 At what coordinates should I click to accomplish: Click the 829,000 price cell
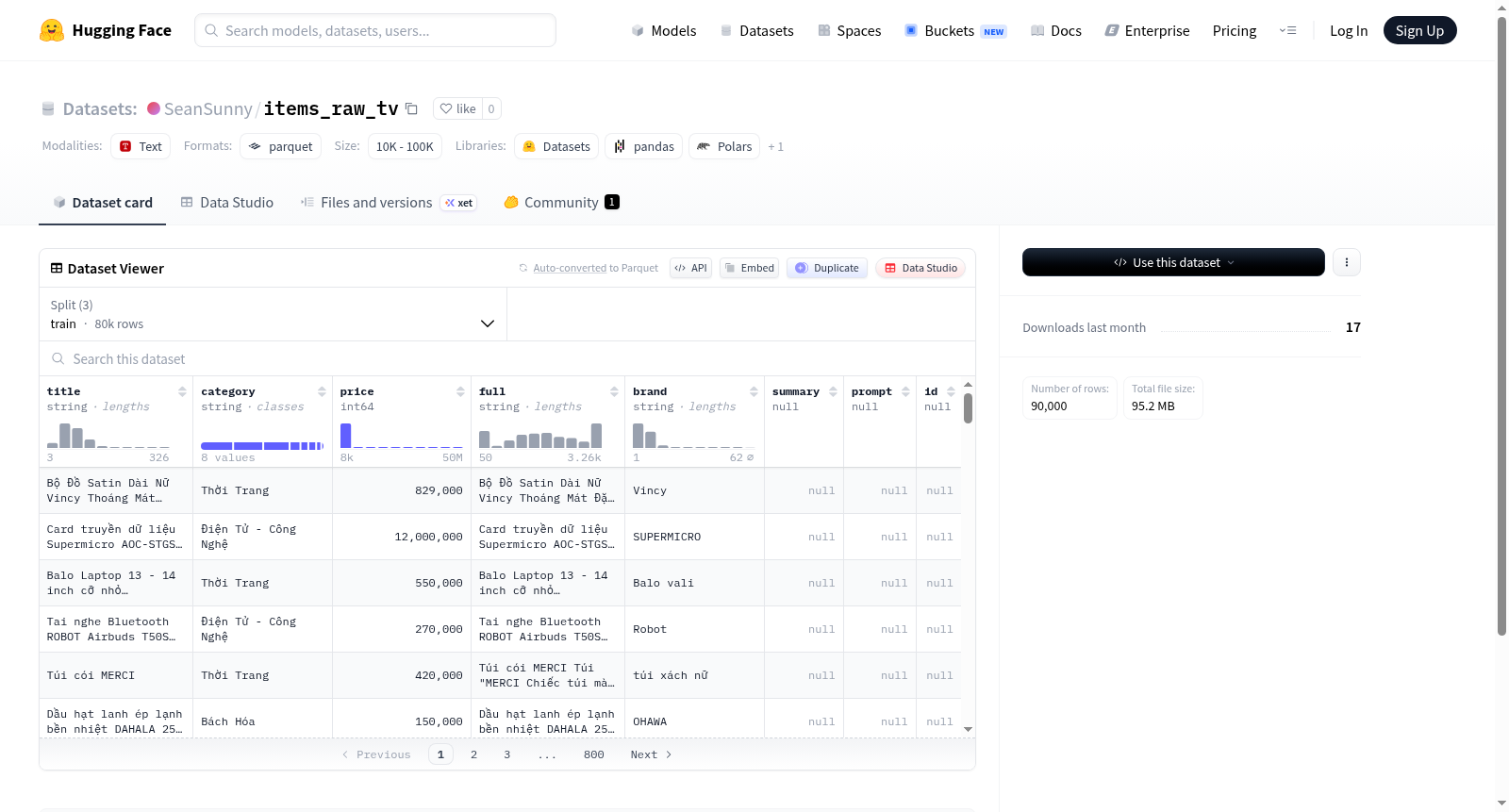[x=401, y=490]
